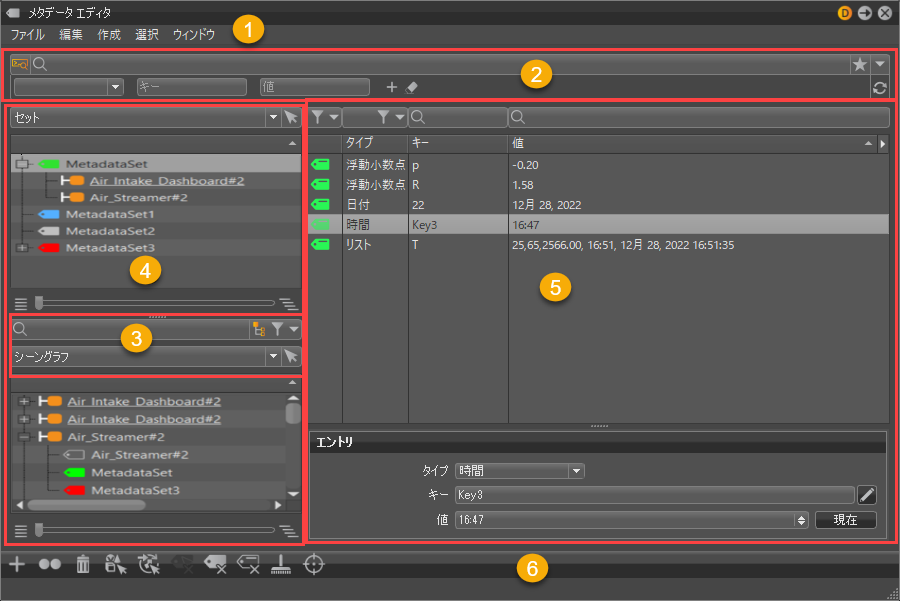Click the outlined tag remove icon in bottom toolbar
Image resolution: width=900 pixels, height=601 pixels.
tap(249, 564)
